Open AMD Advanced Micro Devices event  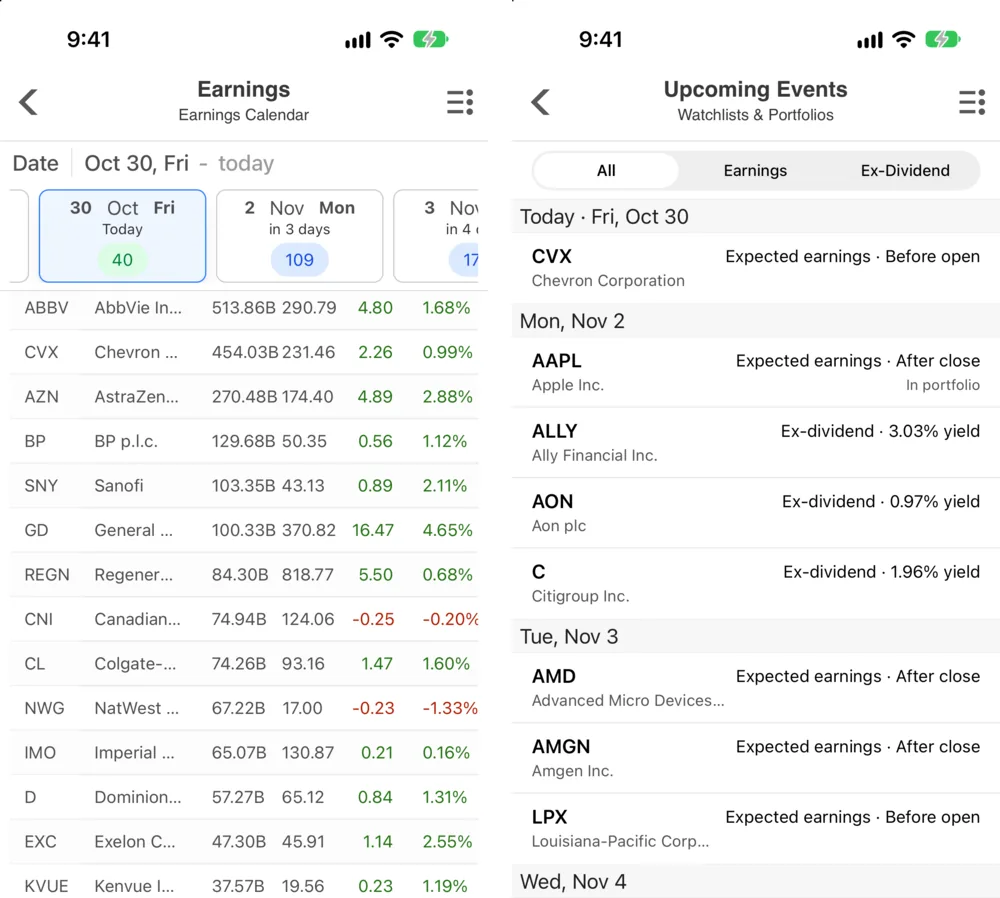pos(756,688)
